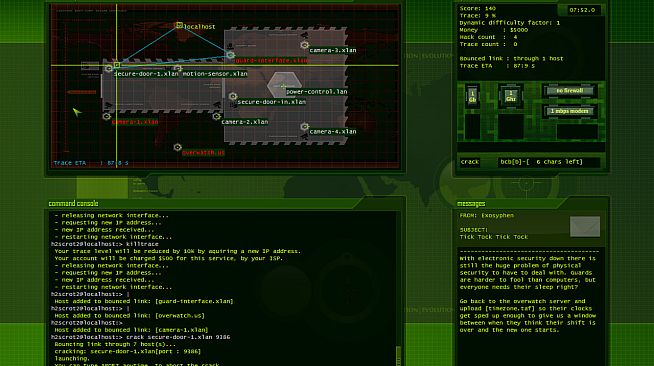654x366 pixels.
Task: Click the 'guard-interface.xlan' red label on map
Action: [x=272, y=60]
